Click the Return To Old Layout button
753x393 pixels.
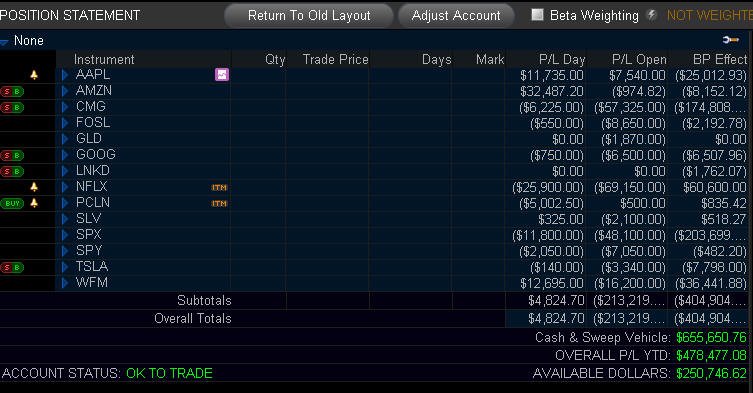309,16
